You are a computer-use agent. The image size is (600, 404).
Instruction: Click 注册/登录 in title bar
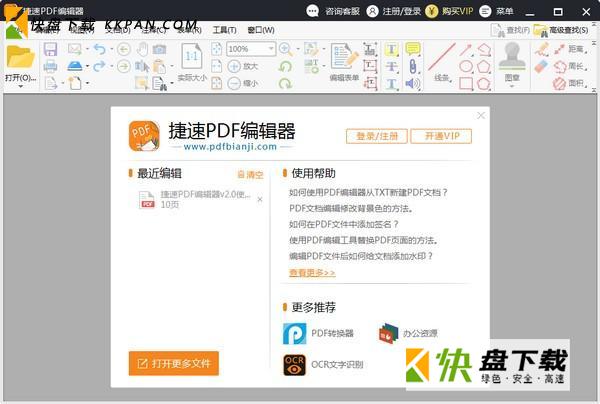tap(394, 11)
